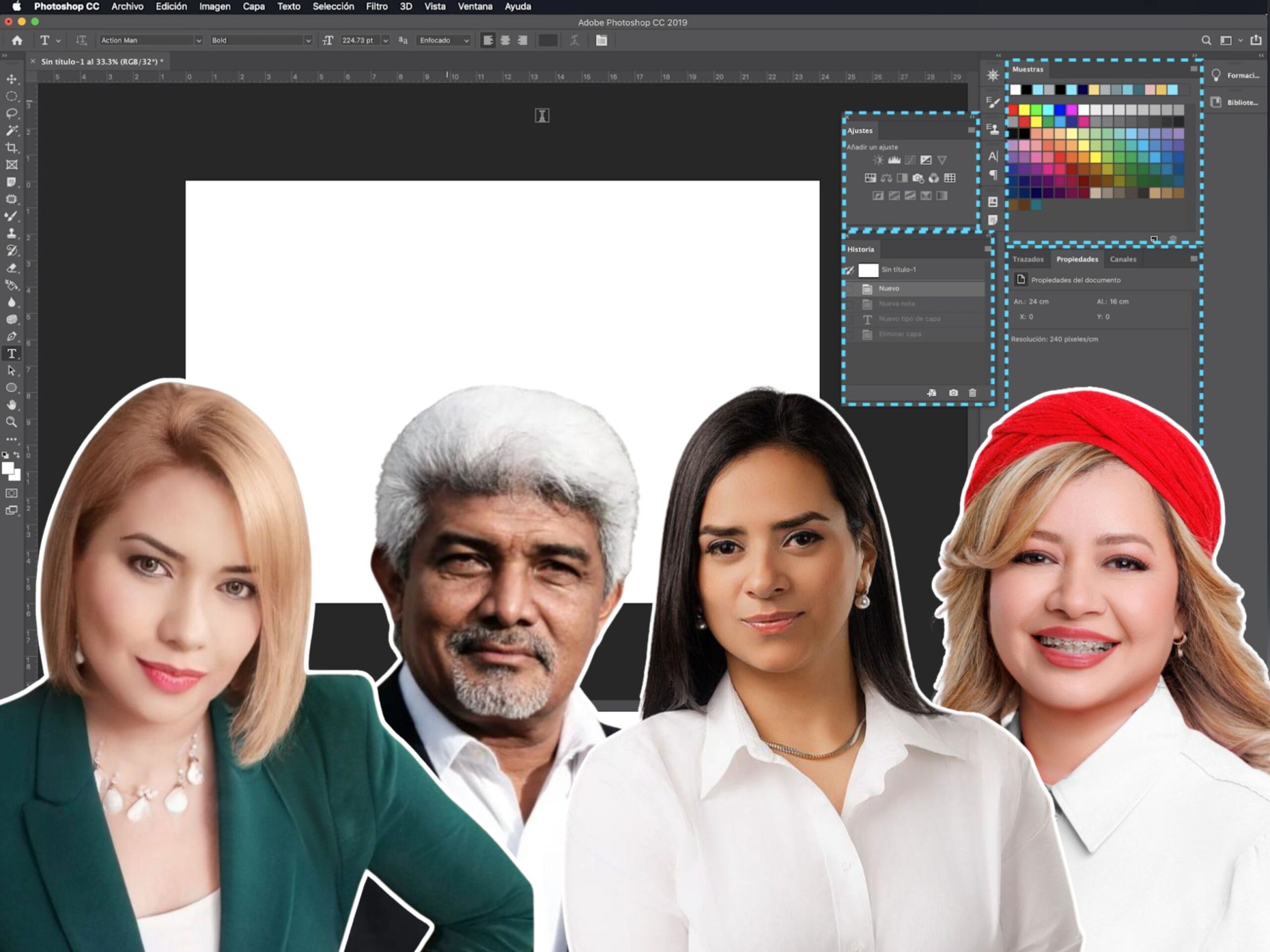Screen dimensions: 1270x952
Task: Delete current state in Historia panel
Action: tap(972, 393)
